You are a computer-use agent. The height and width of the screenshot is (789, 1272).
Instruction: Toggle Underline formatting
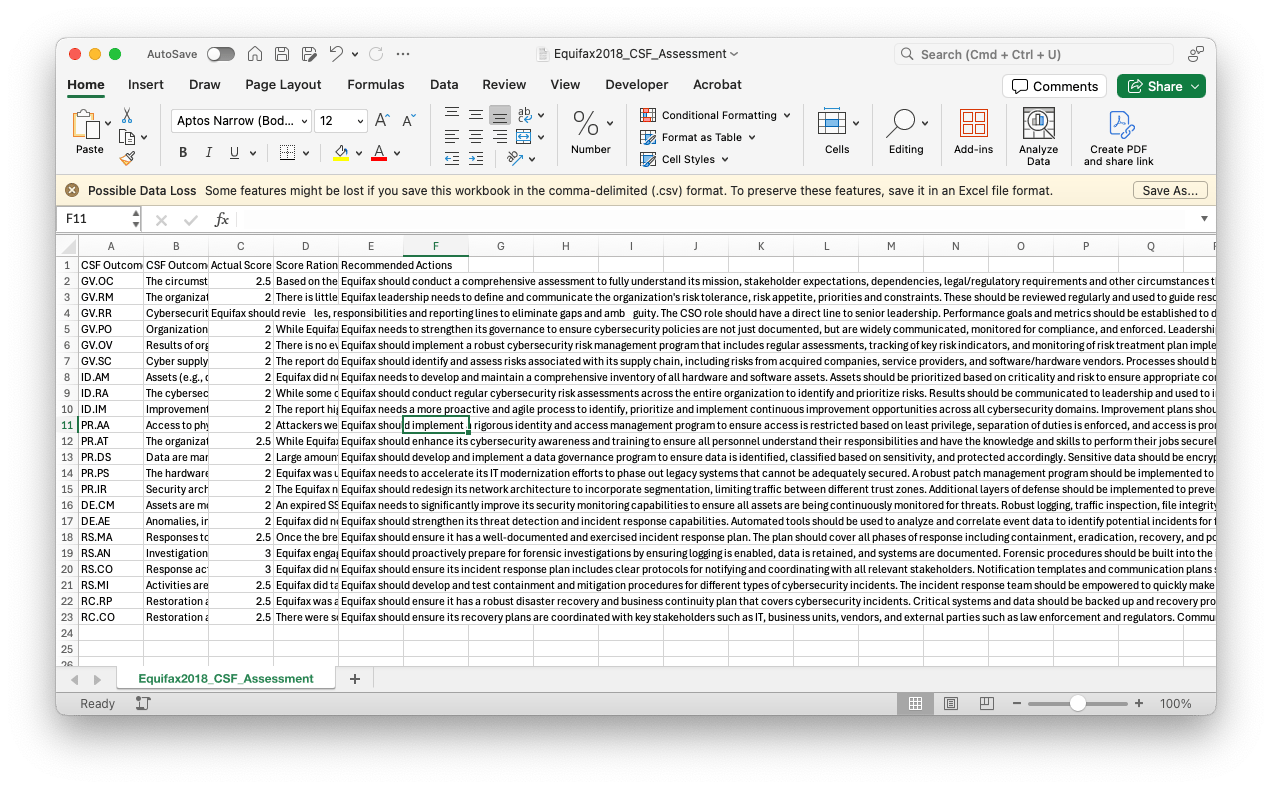coord(235,153)
